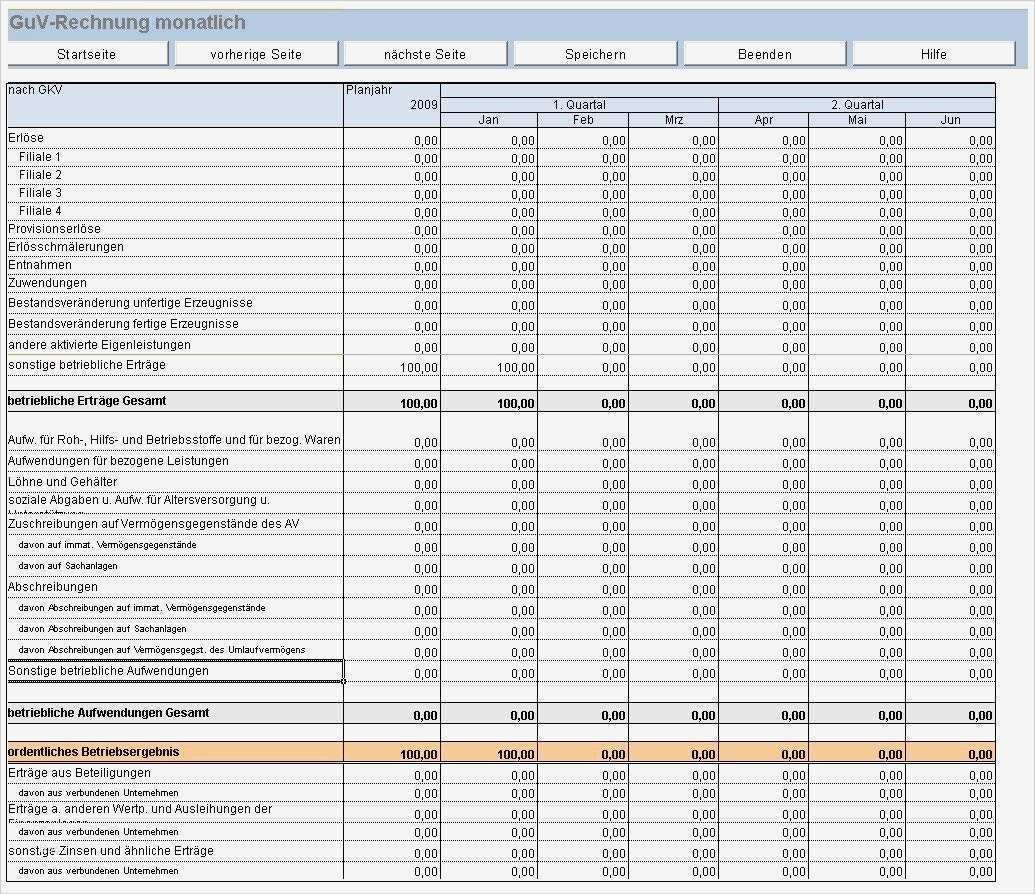Image resolution: width=1035 pixels, height=894 pixels.
Task: Click the Jun column header
Action: pos(951,120)
